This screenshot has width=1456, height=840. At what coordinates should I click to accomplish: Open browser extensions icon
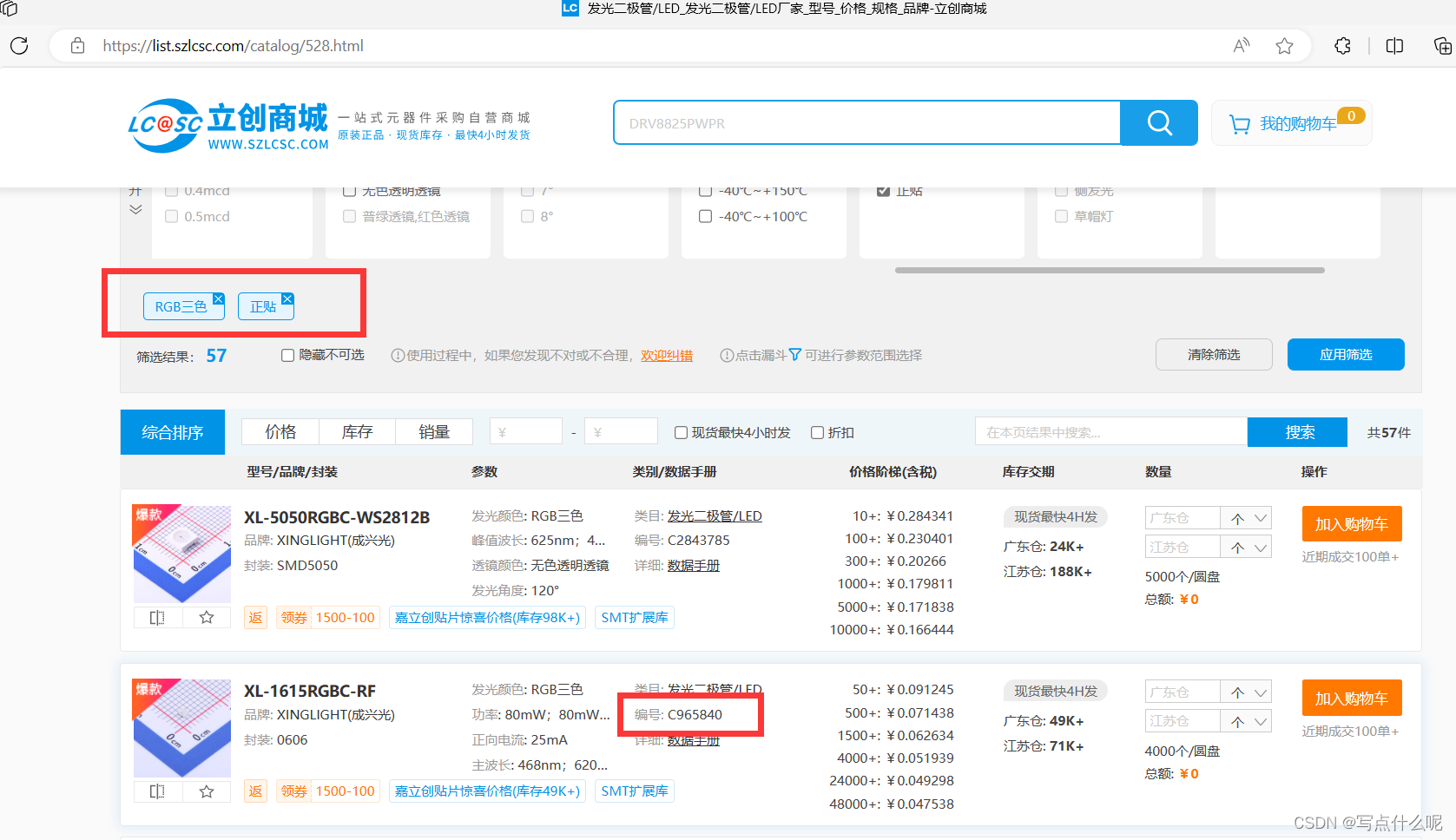coord(1342,46)
